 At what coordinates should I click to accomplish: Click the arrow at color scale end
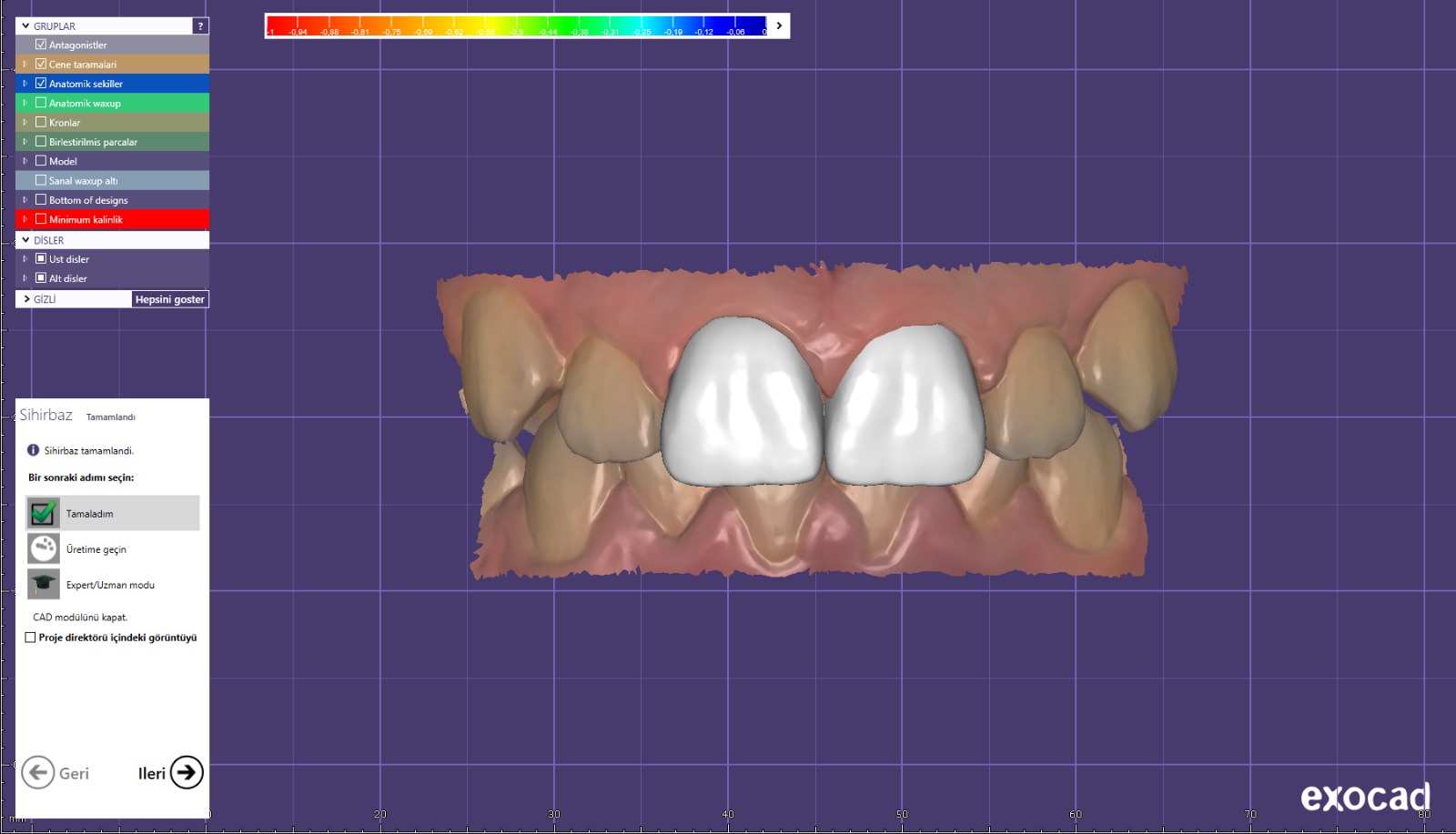(x=779, y=25)
